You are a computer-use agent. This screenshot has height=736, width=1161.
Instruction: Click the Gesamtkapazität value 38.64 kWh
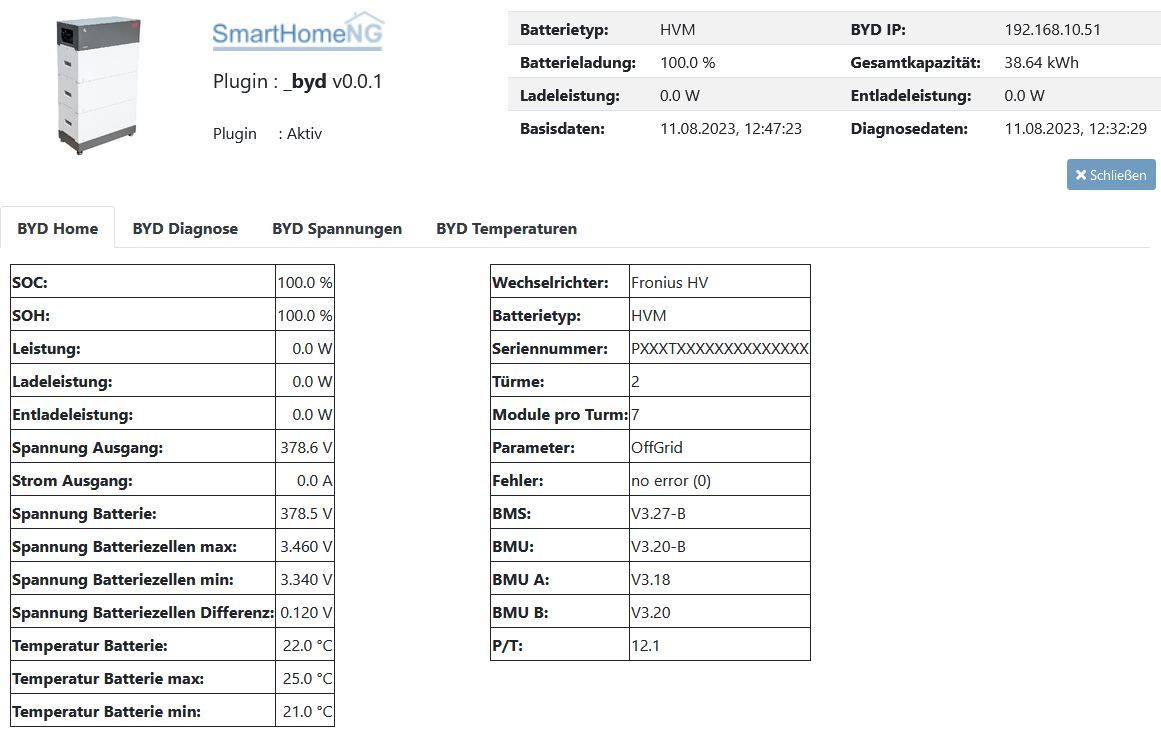click(1041, 62)
